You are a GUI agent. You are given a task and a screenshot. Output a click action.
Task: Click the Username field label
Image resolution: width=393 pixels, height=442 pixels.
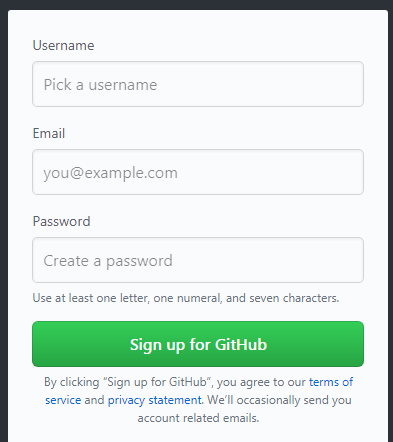tap(63, 45)
